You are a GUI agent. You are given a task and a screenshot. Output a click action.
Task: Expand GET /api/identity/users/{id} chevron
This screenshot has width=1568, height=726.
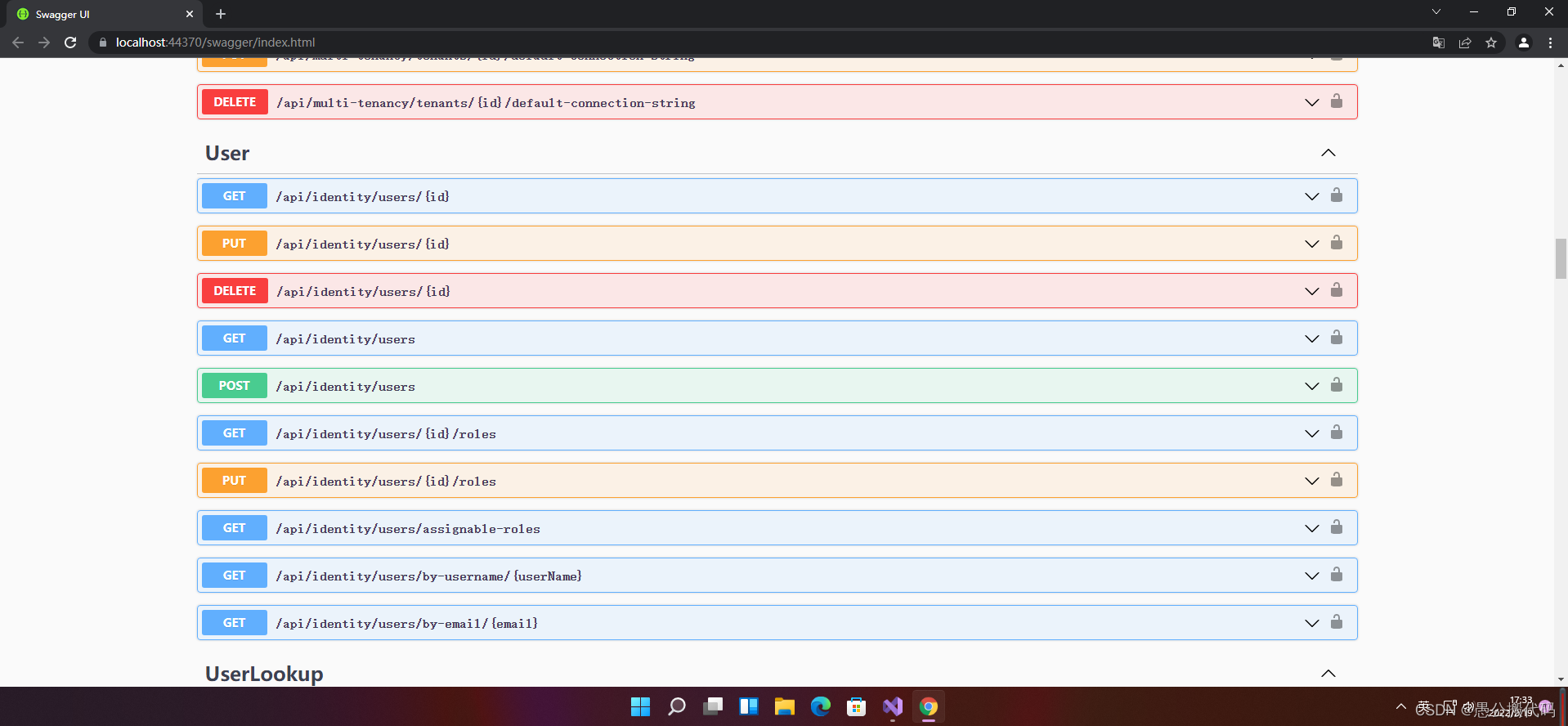point(1312,196)
